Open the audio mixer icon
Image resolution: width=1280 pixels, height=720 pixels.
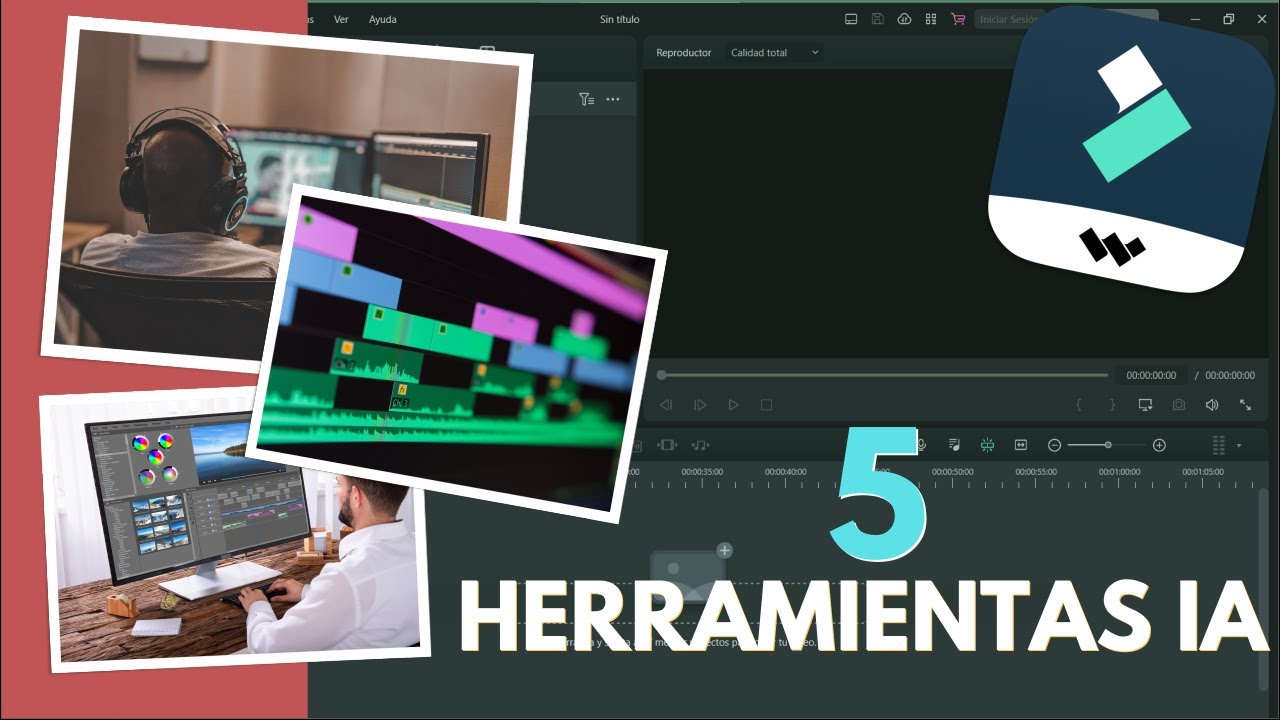pyautogui.click(x=955, y=445)
